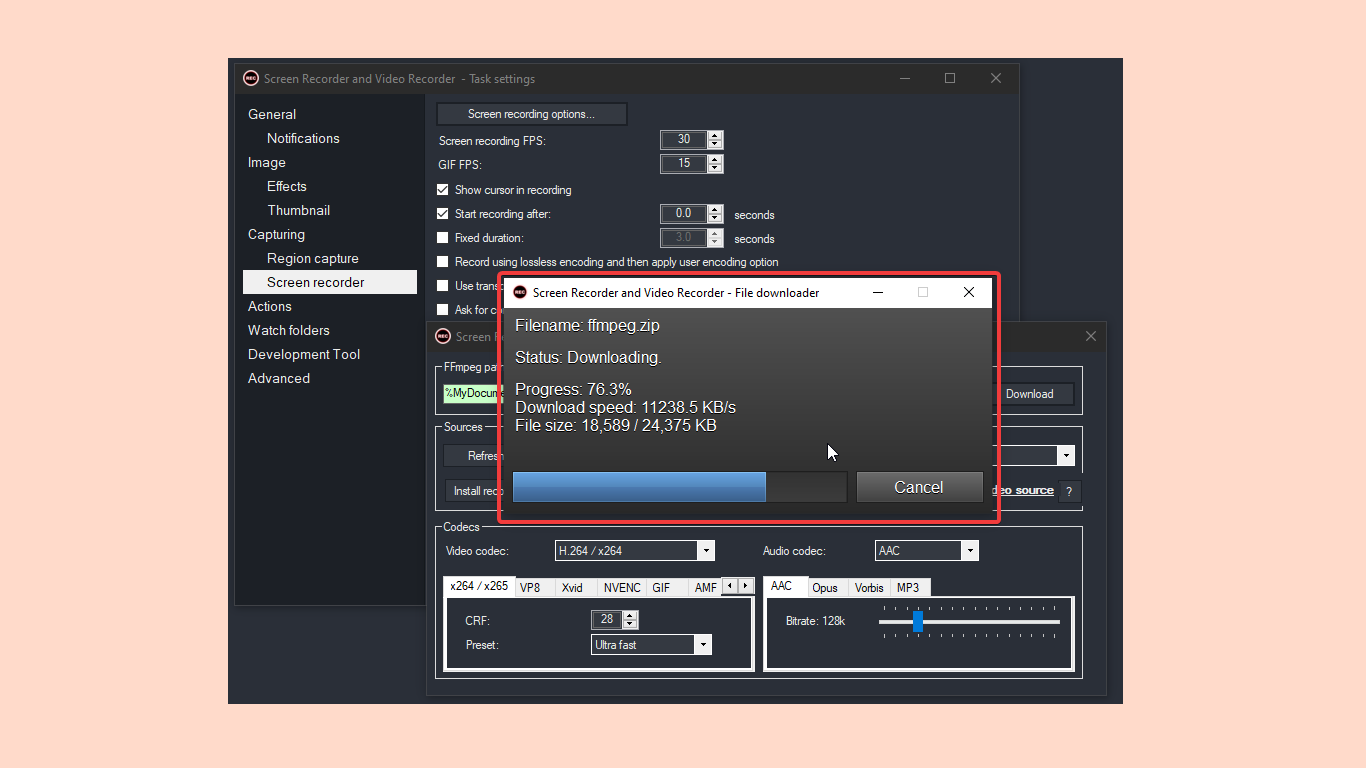Increase Screen recording FPS with up arrow
Screen dimensions: 1366x768
714,136
